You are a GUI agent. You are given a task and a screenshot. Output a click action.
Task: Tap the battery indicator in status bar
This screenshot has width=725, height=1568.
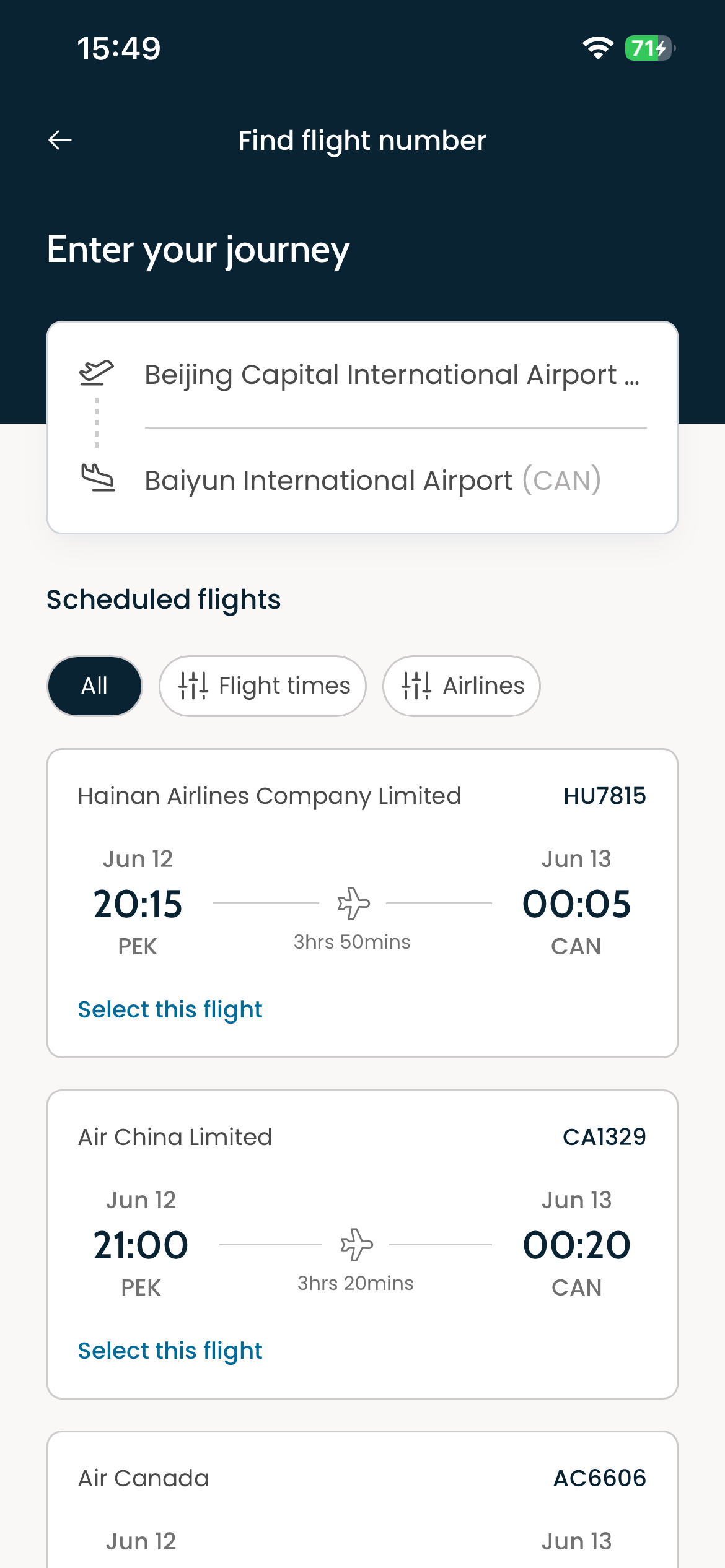pos(649,48)
